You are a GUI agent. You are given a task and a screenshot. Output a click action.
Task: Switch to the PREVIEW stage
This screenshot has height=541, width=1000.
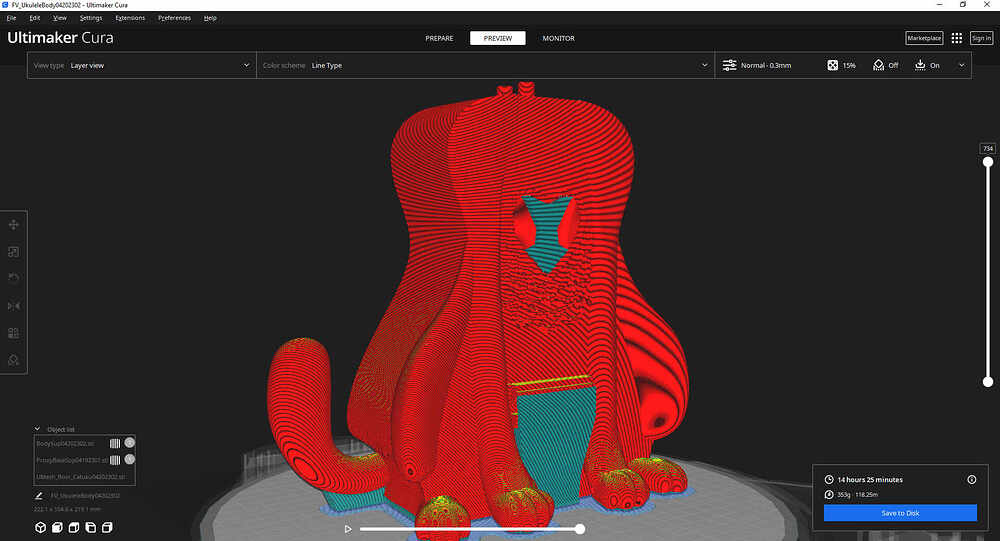point(497,38)
